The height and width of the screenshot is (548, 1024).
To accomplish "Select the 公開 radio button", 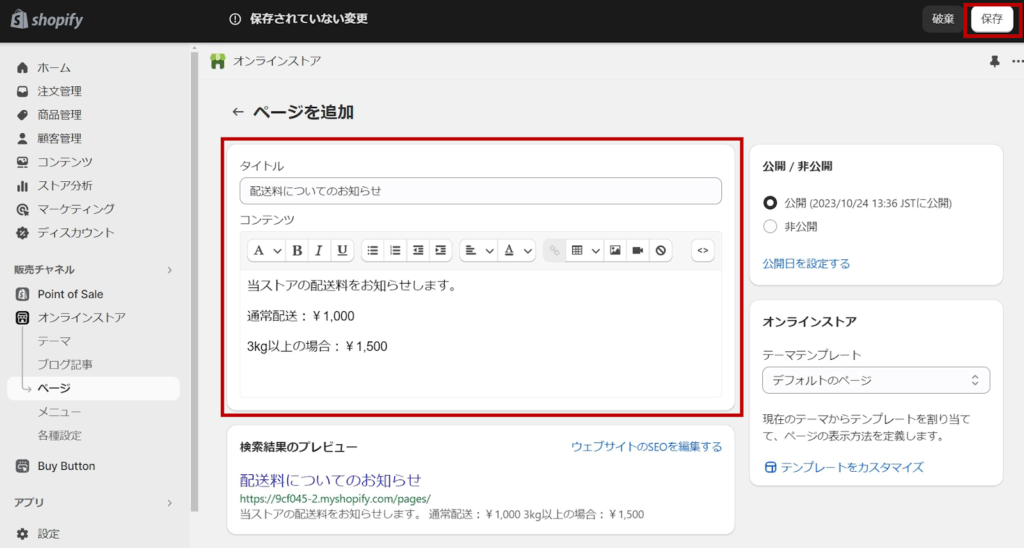I will point(770,202).
